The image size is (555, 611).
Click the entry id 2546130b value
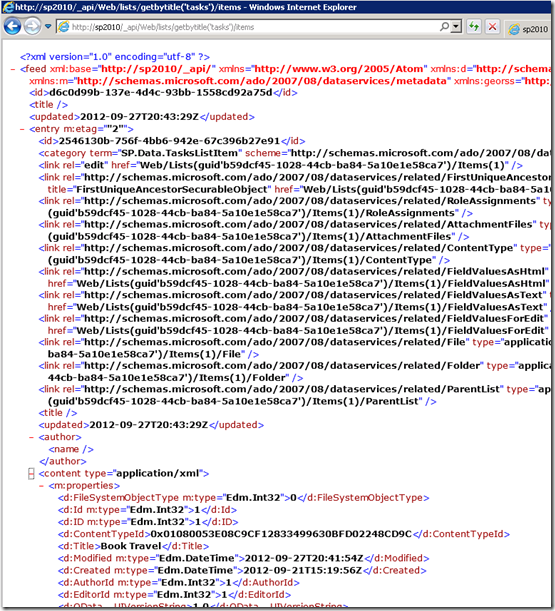click(x=169, y=141)
